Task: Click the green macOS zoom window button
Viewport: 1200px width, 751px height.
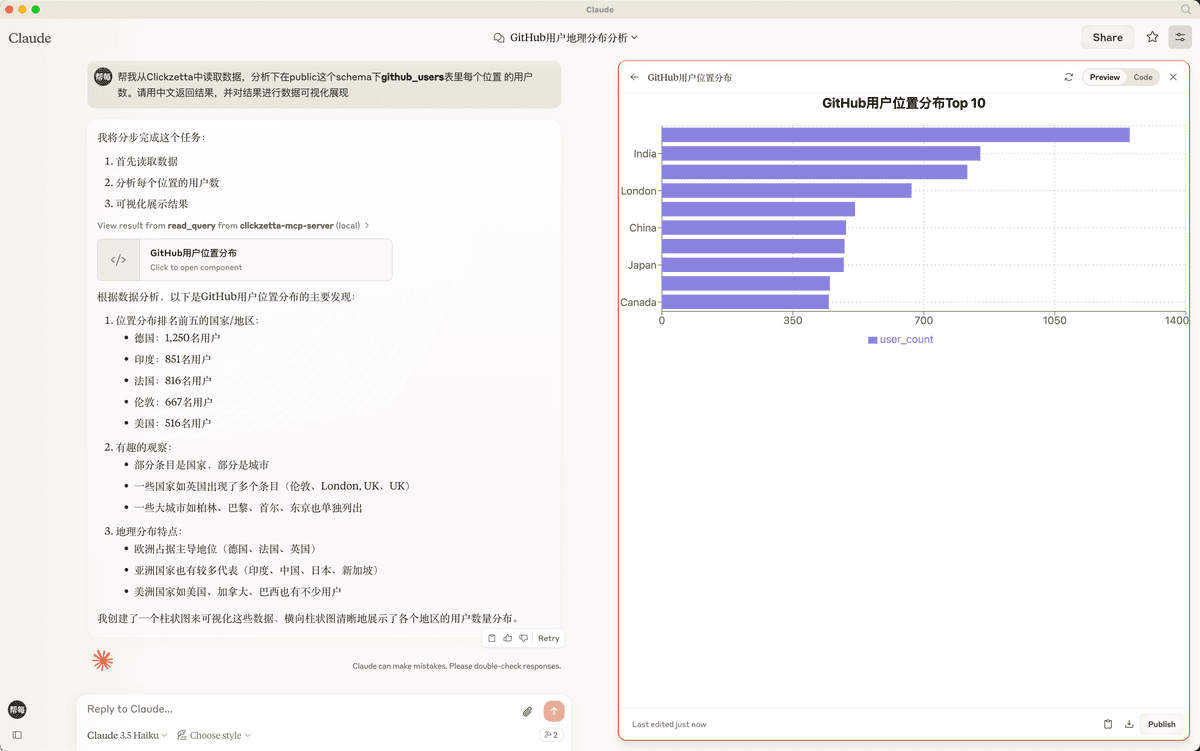Action: coord(36,9)
